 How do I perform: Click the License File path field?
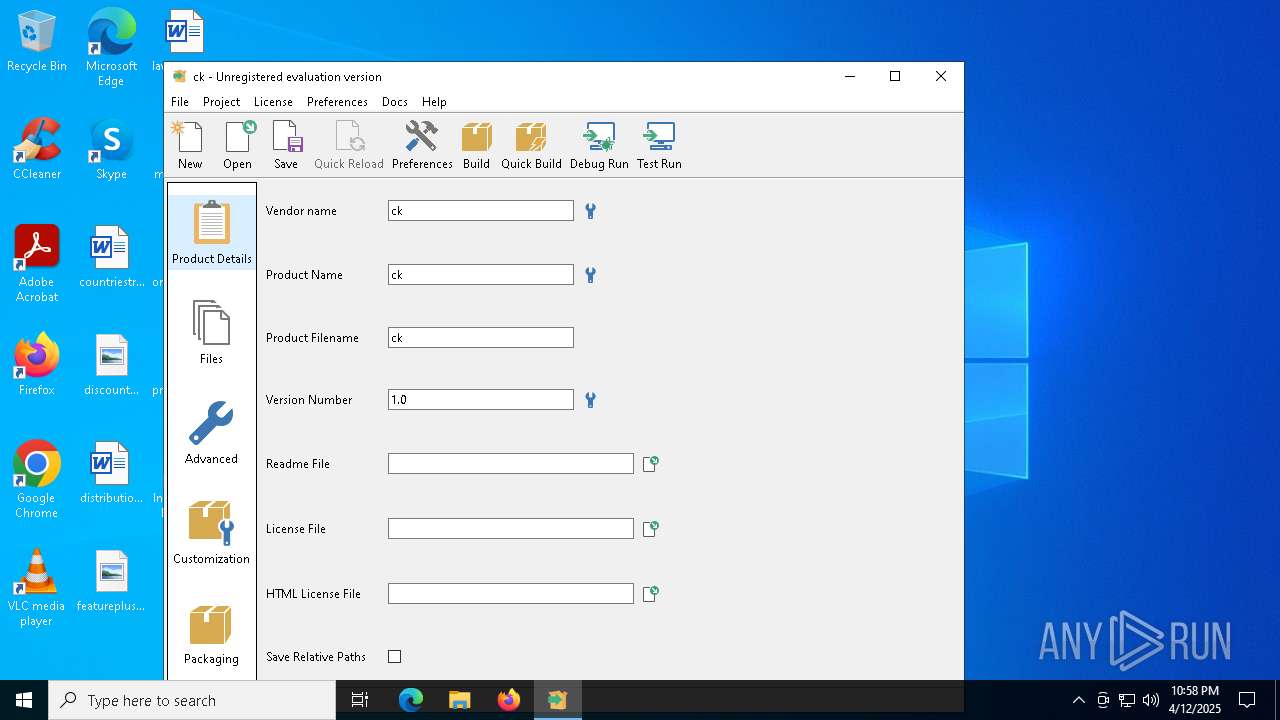pos(511,528)
